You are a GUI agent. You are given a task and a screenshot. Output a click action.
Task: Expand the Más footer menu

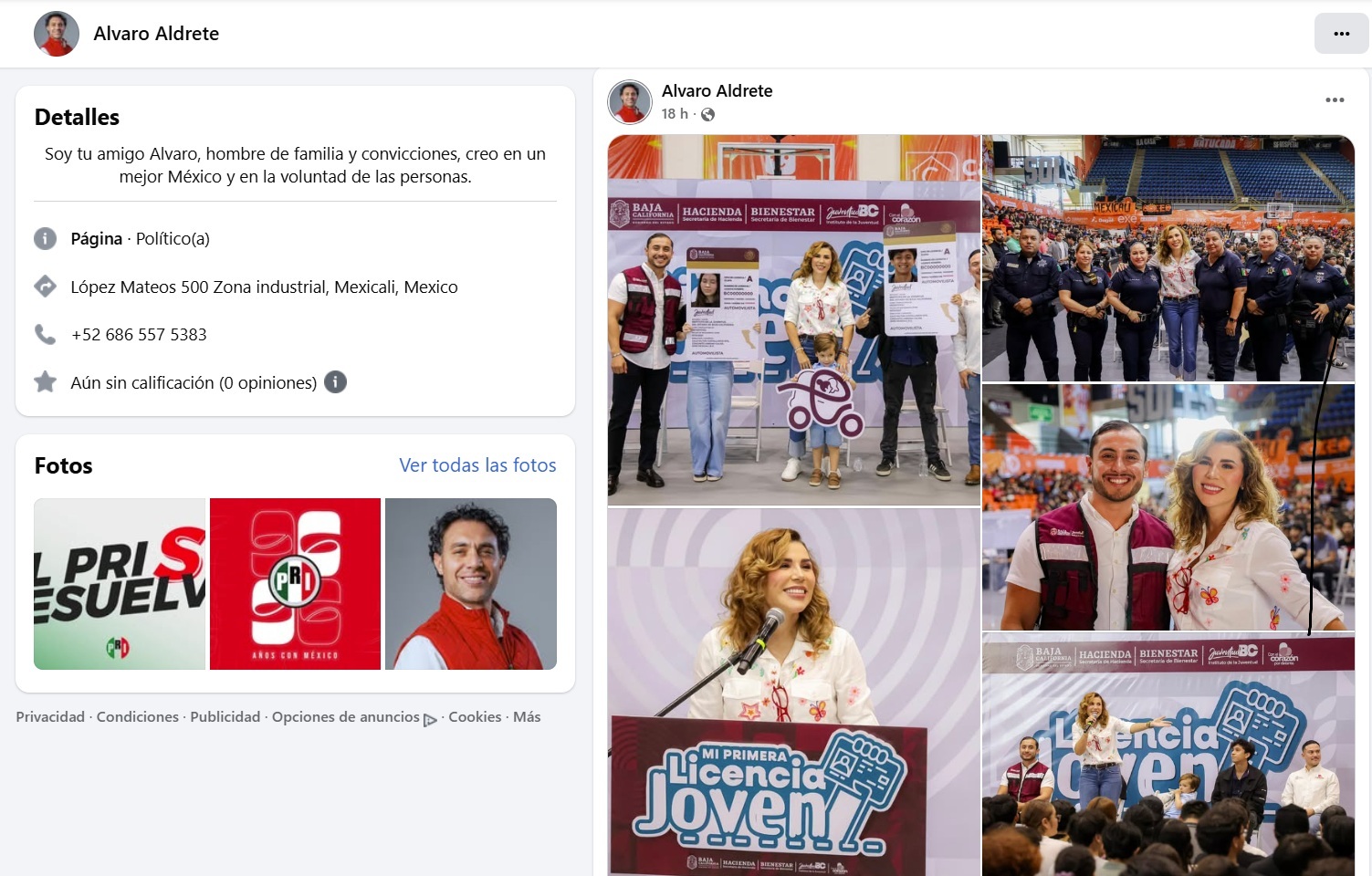click(x=527, y=717)
